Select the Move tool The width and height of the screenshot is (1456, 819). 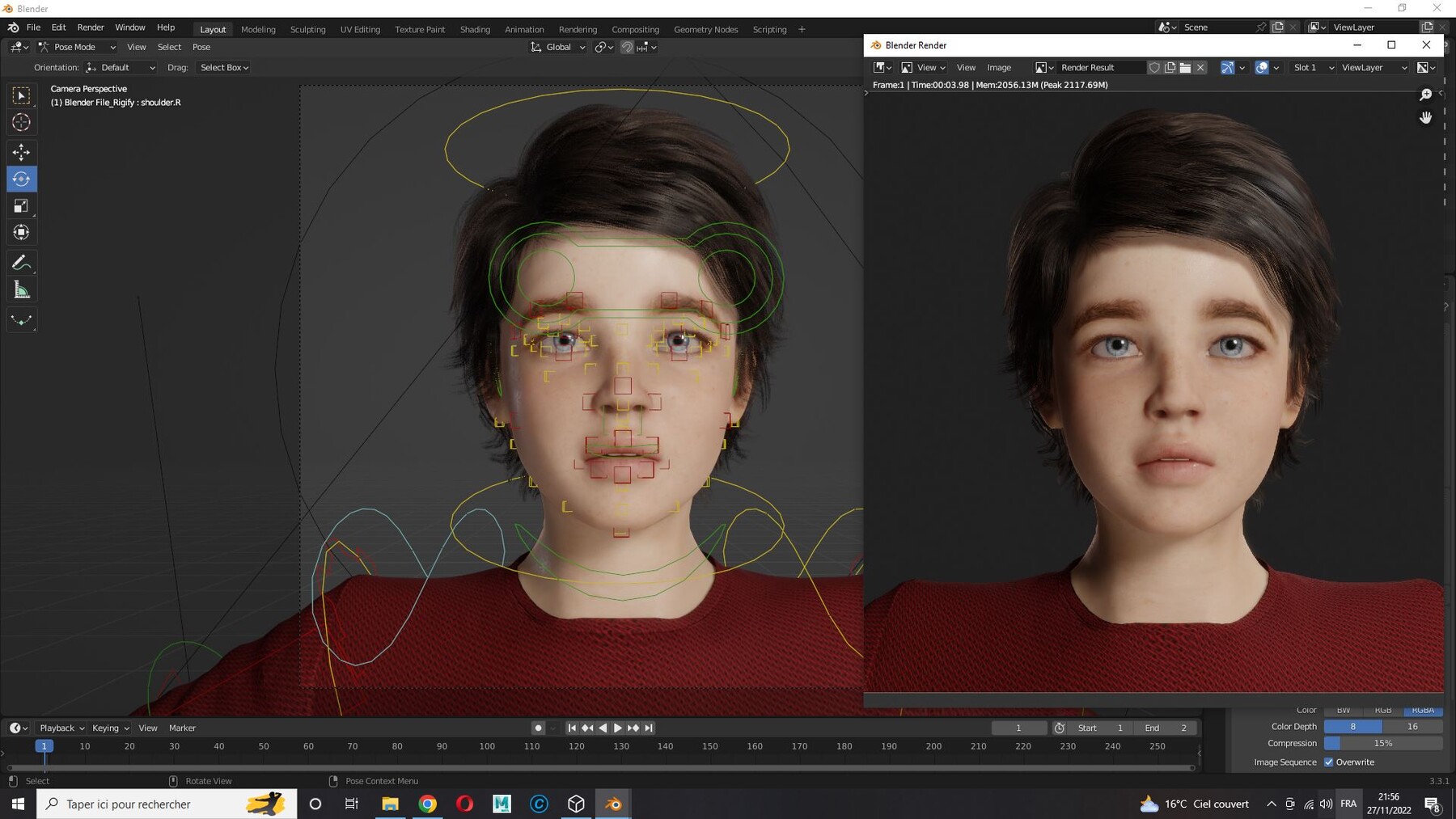(x=21, y=152)
